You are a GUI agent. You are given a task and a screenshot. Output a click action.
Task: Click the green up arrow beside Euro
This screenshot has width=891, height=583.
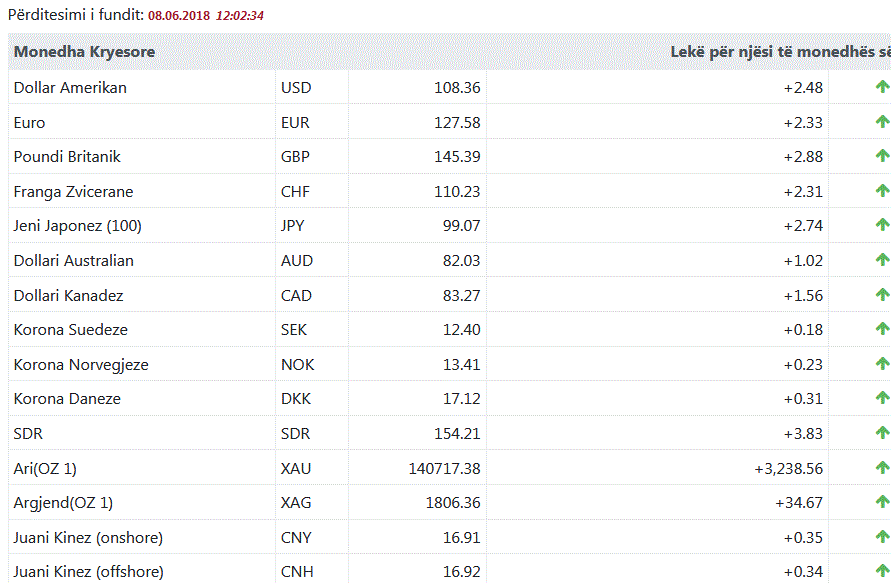(x=882, y=122)
